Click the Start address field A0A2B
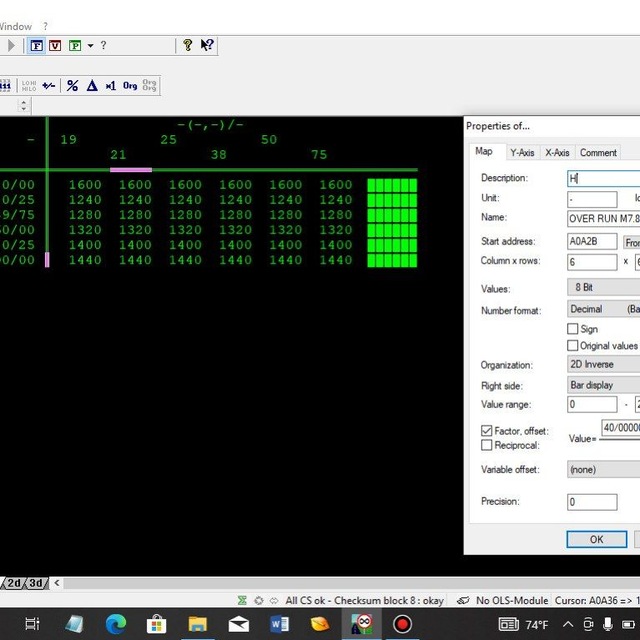 pos(592,241)
